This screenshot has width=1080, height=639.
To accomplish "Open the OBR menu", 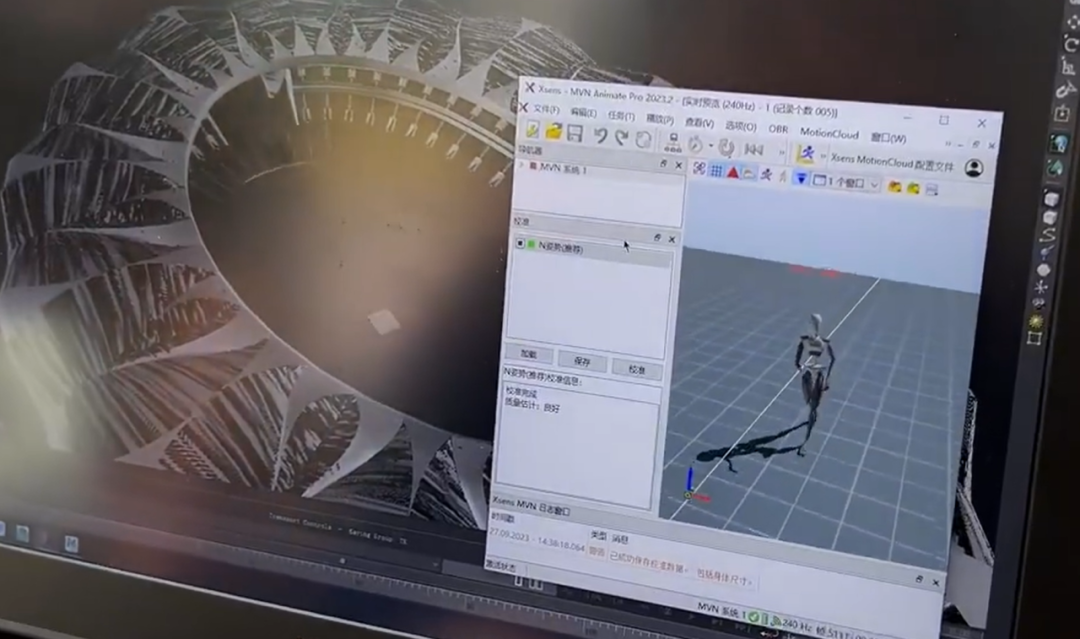I will (778, 129).
